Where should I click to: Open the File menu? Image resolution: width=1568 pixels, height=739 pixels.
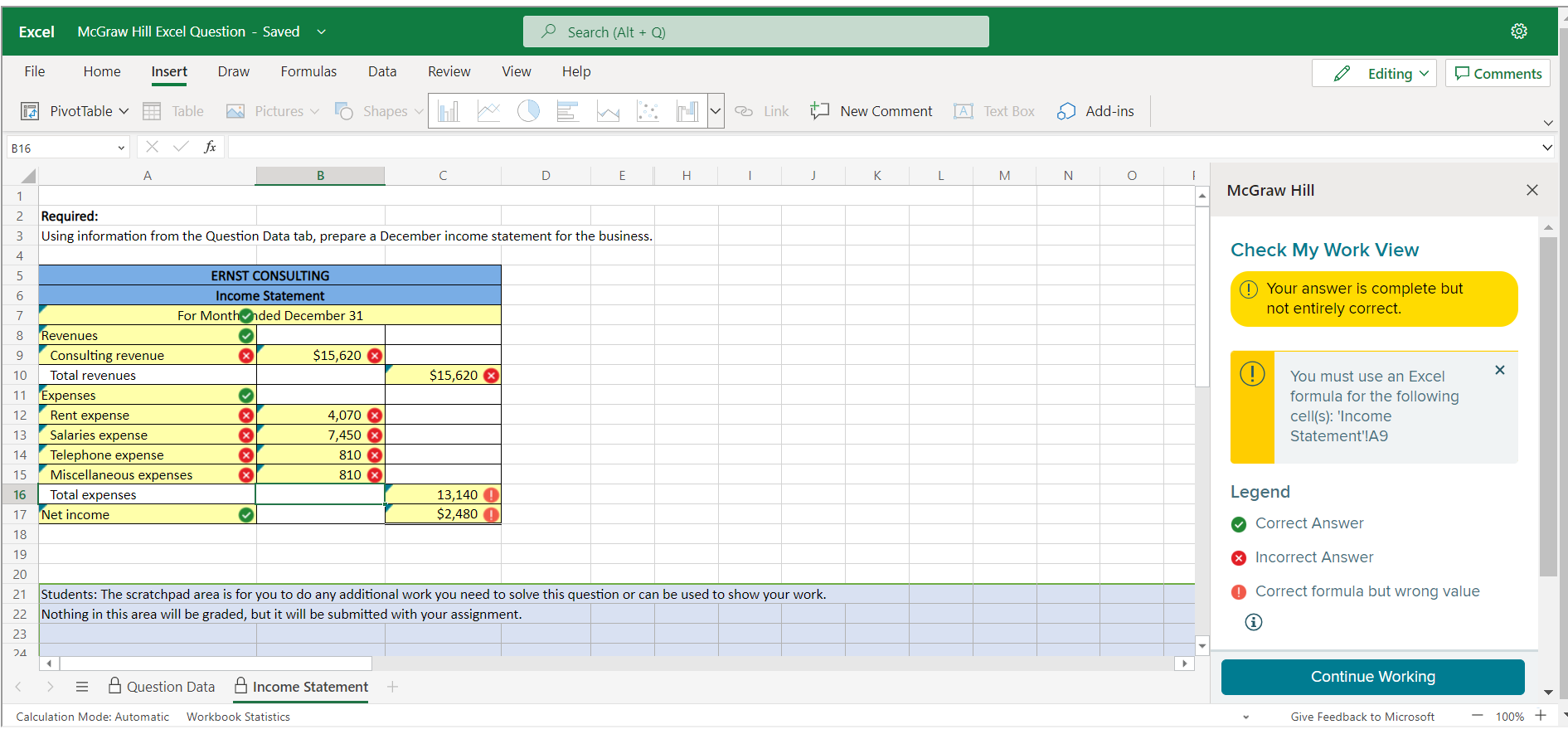35,71
